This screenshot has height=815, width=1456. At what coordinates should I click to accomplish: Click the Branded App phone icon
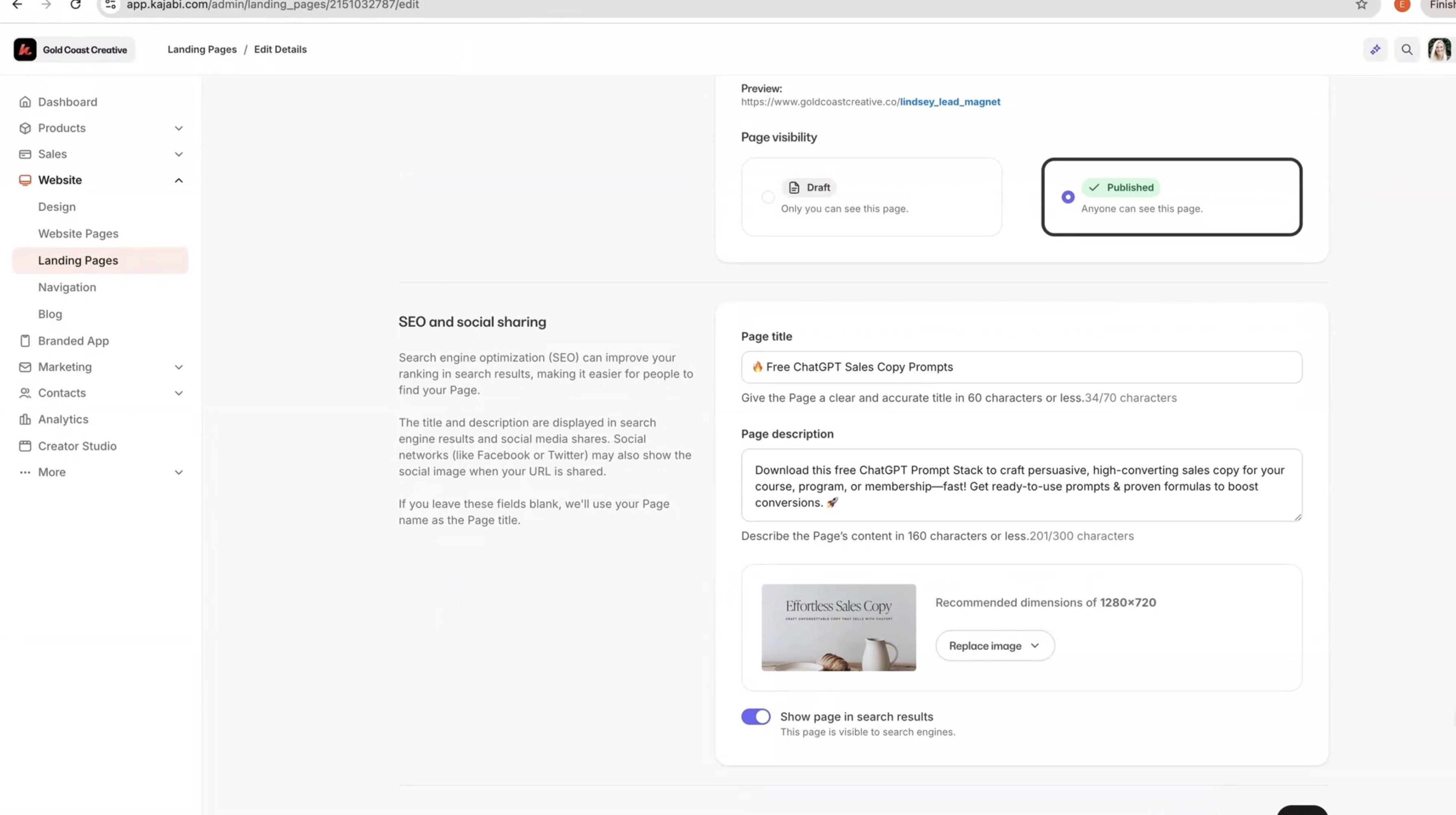click(25, 340)
